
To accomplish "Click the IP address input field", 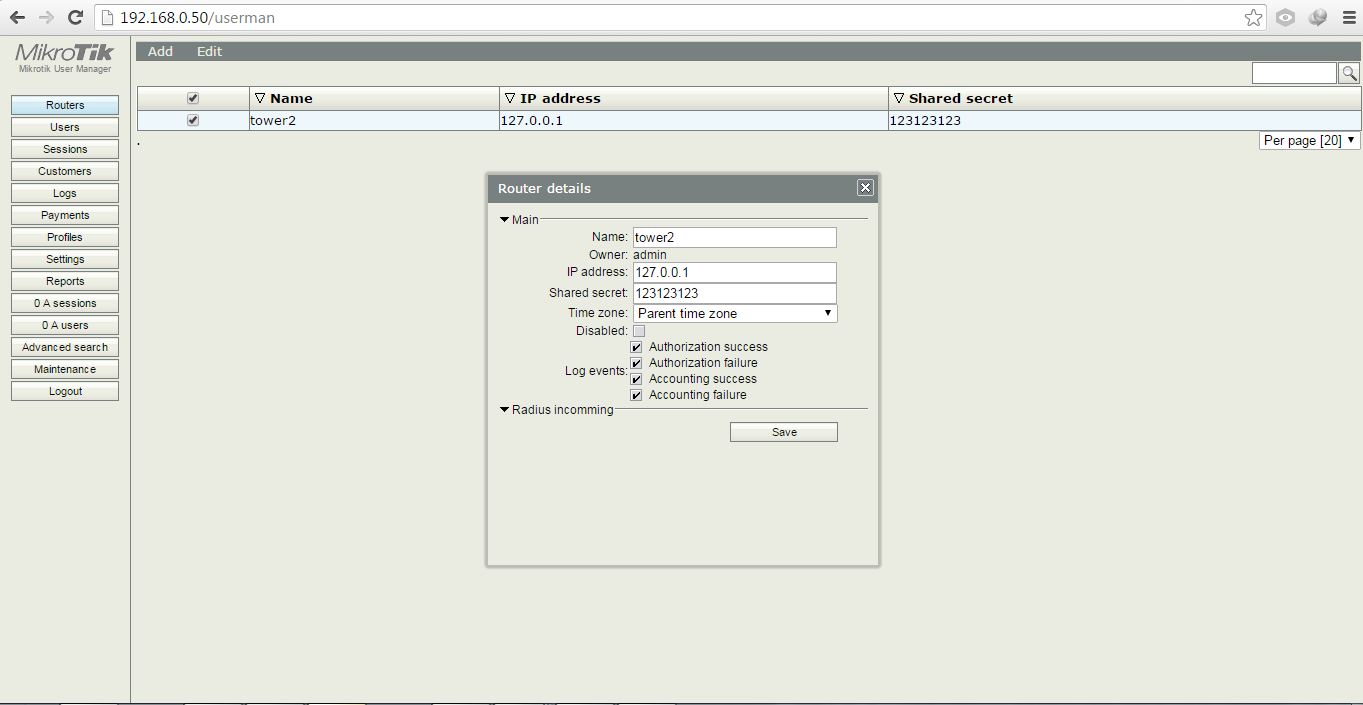I will click(735, 272).
